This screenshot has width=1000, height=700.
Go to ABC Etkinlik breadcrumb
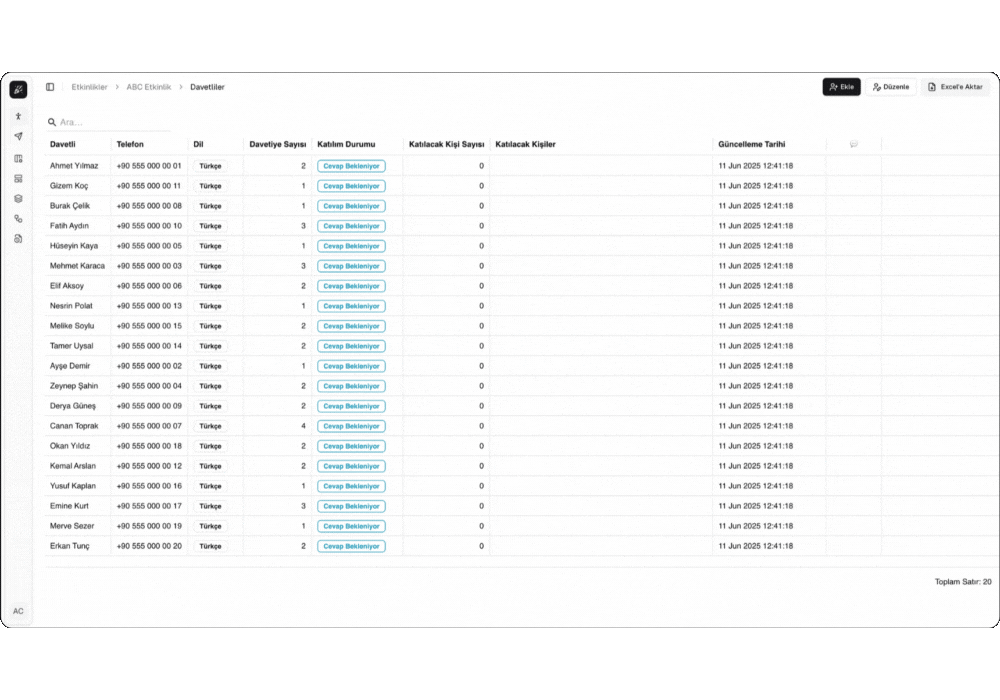pos(149,87)
